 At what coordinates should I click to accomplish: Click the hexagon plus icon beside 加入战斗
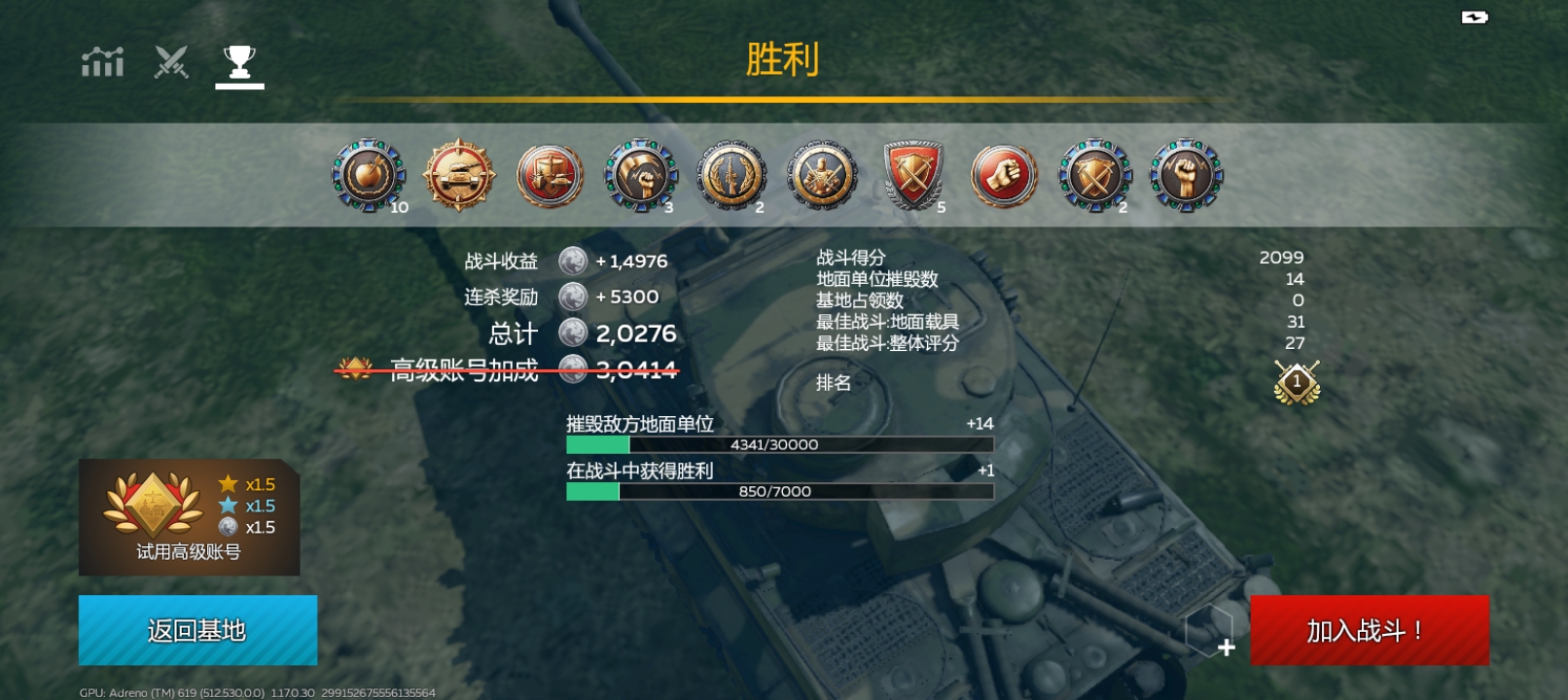tap(1211, 632)
